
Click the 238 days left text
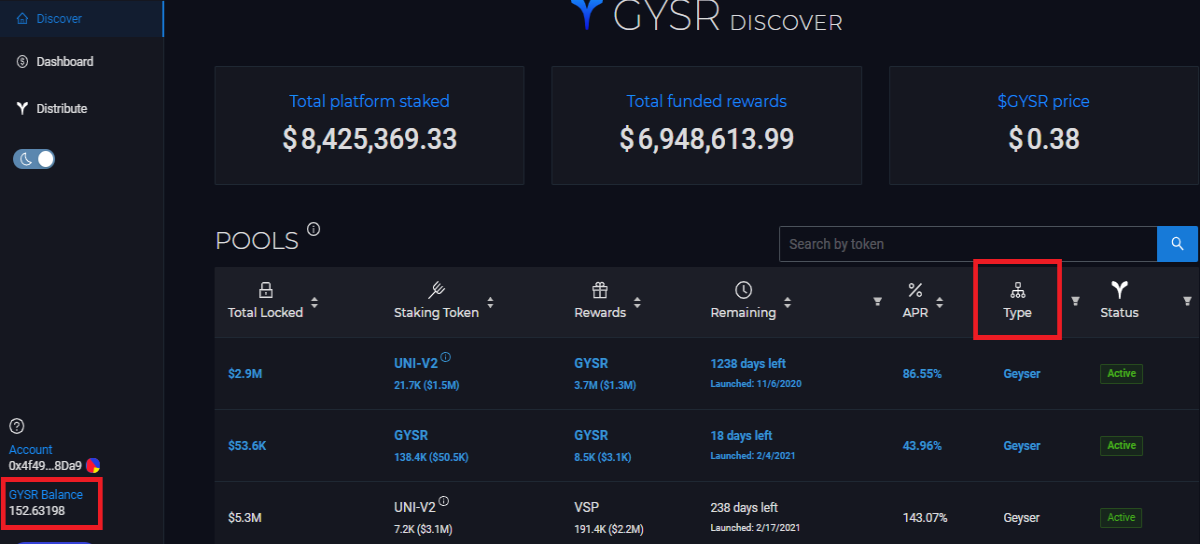pyautogui.click(x=744, y=507)
